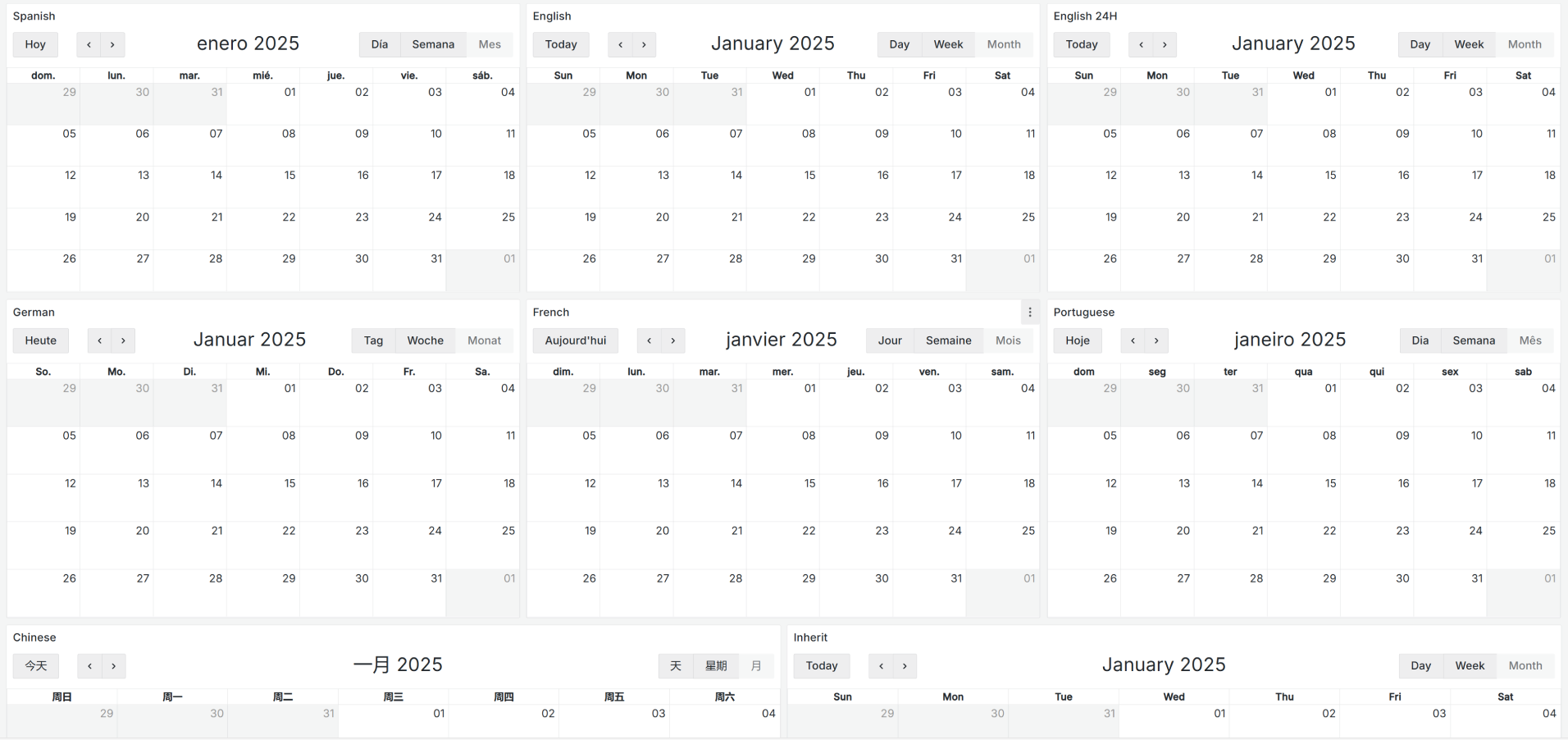The width and height of the screenshot is (1568, 740).
Task: Click next arrow in Inherit calendar
Action: (905, 666)
